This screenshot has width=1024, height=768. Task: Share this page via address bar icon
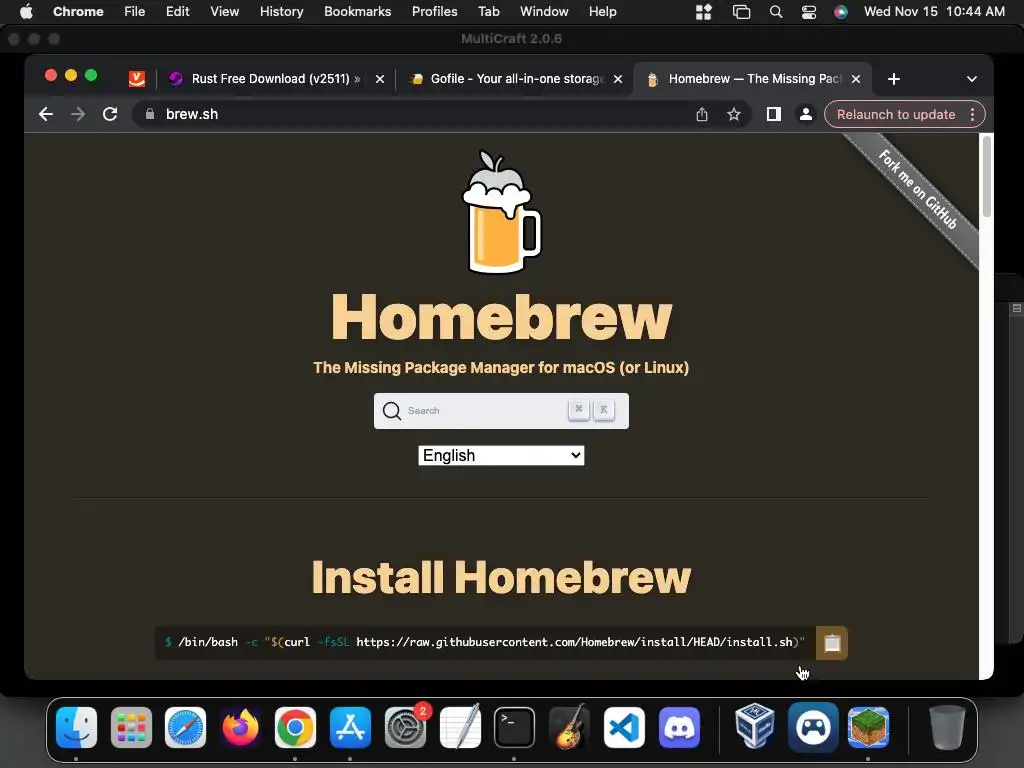[701, 114]
